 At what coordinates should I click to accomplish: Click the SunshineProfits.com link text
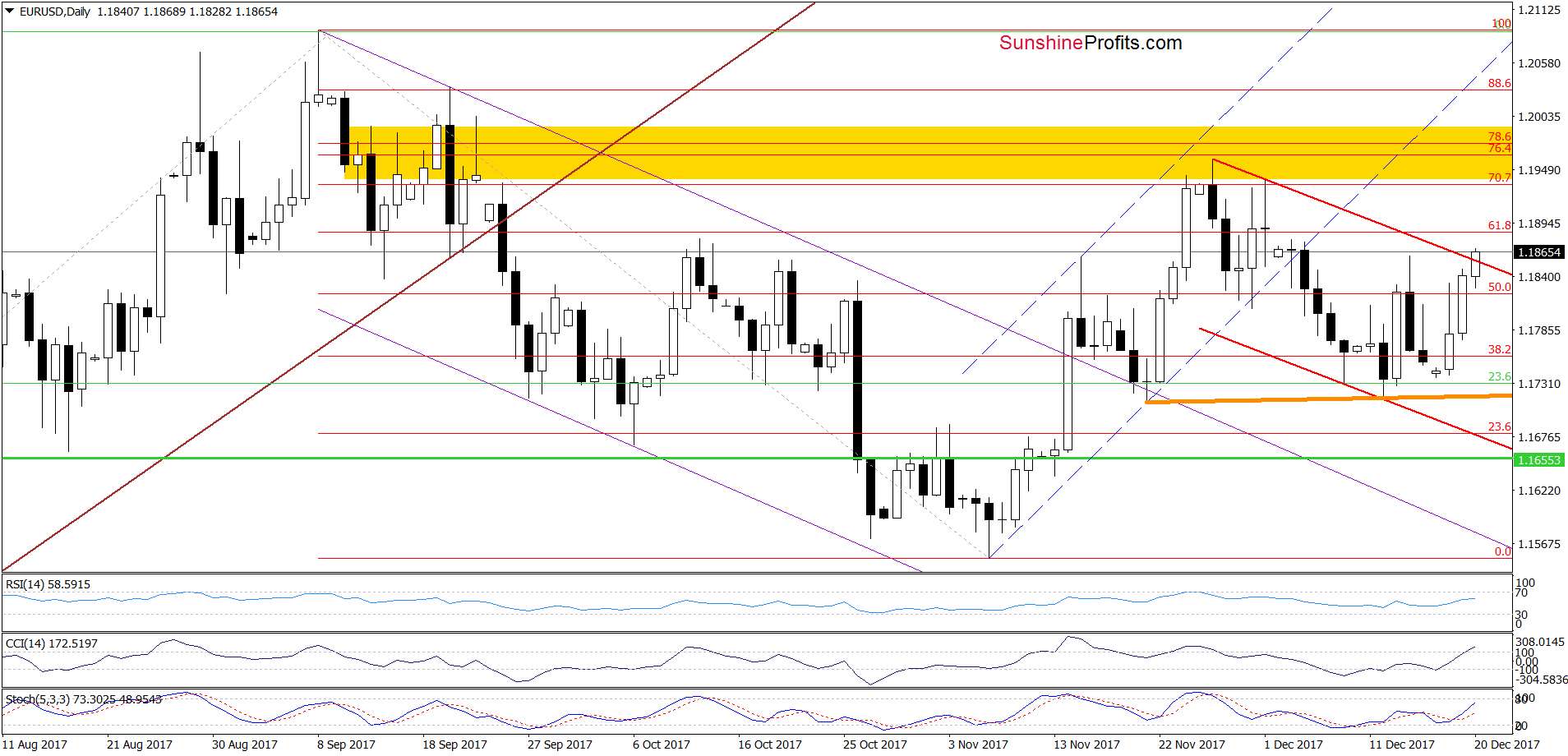(x=1091, y=43)
